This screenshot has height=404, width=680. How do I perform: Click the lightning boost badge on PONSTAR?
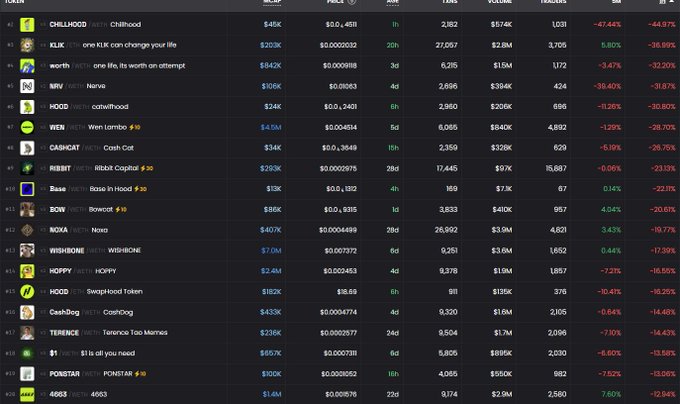[140, 374]
